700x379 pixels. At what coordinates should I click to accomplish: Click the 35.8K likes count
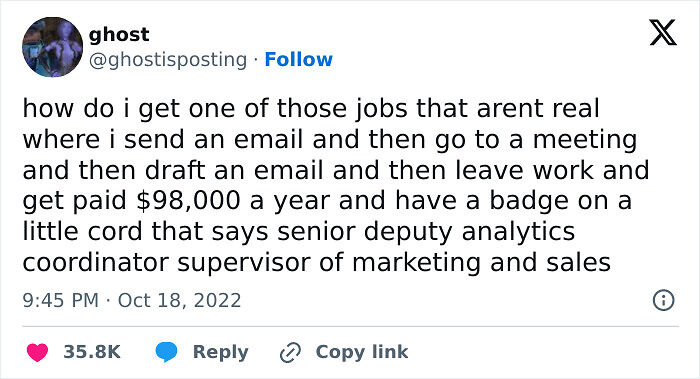(x=92, y=352)
